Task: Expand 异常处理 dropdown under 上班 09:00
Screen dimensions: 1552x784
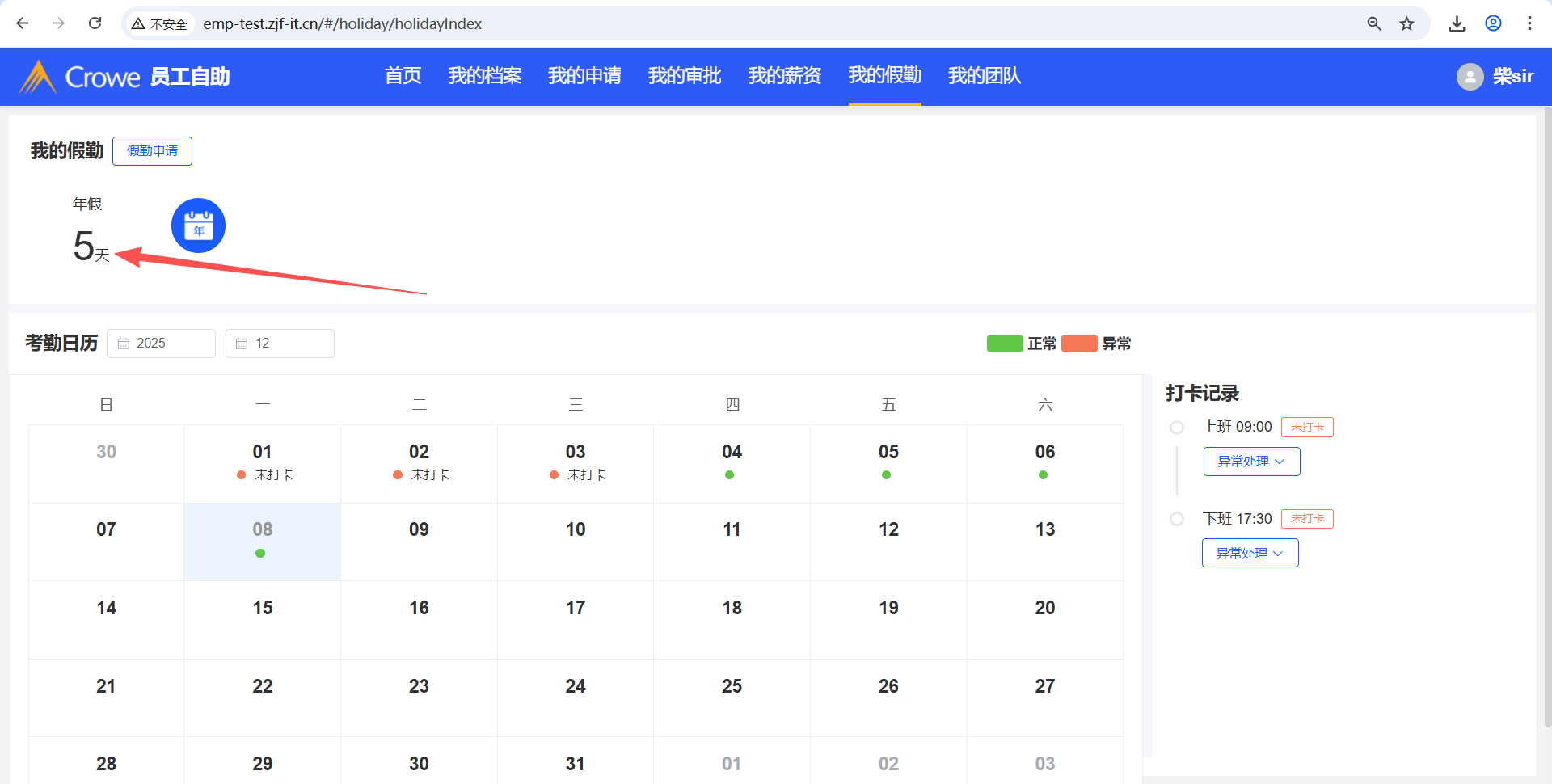Action: pyautogui.click(x=1251, y=462)
